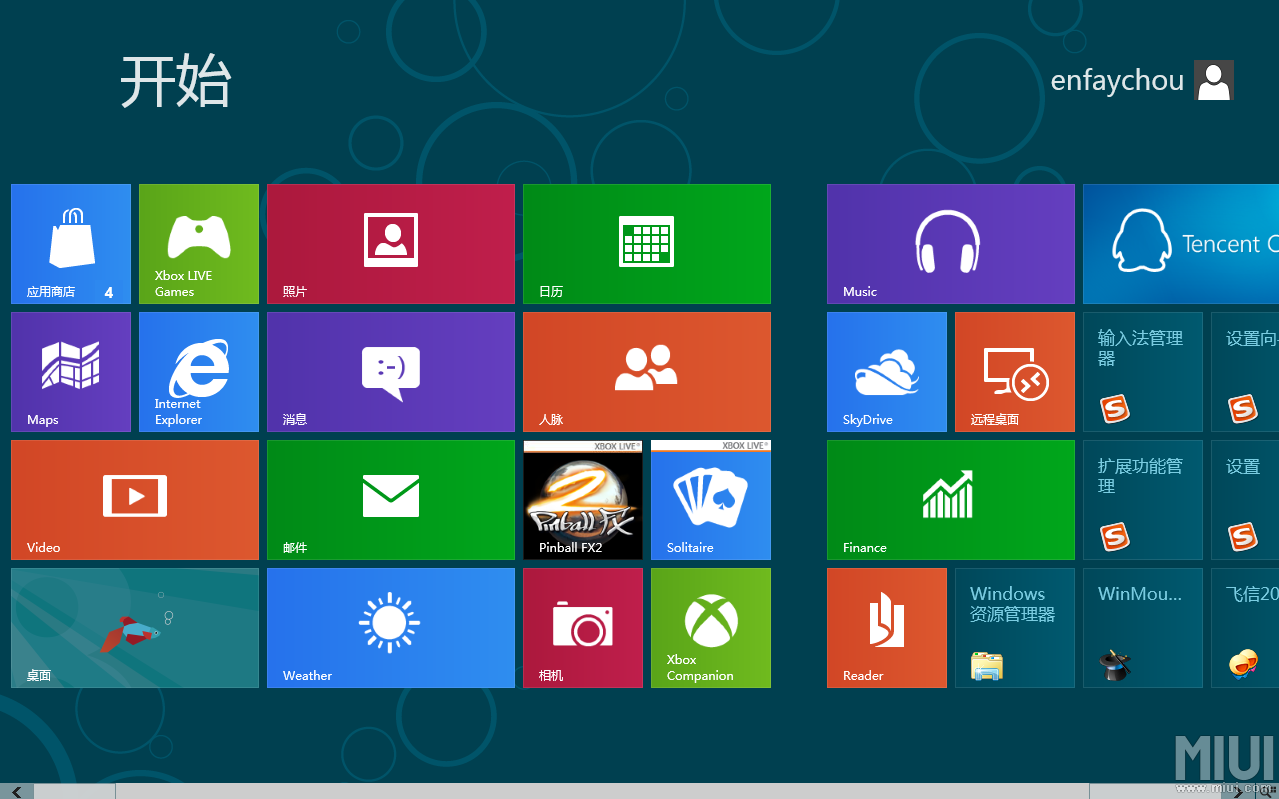Open the Xbox LIVE Games tile
The height and width of the screenshot is (799, 1279).
coord(198,243)
